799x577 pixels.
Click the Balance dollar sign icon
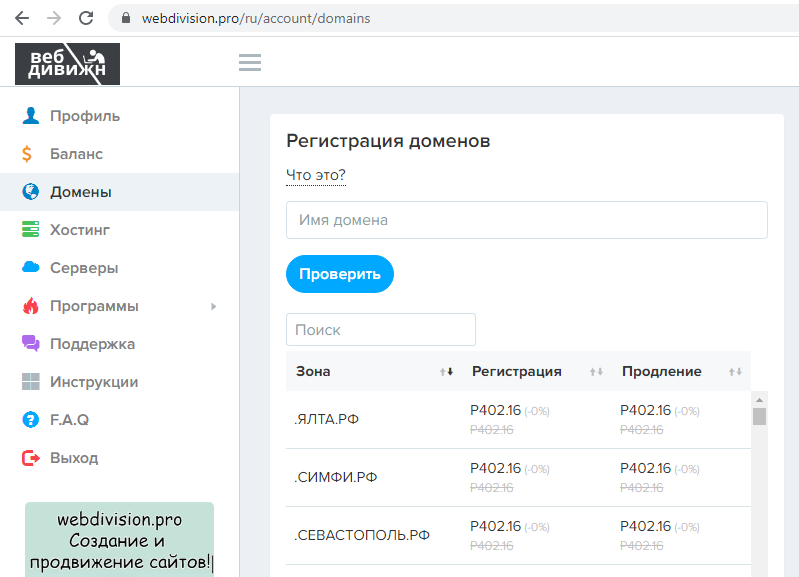pyautogui.click(x=30, y=154)
